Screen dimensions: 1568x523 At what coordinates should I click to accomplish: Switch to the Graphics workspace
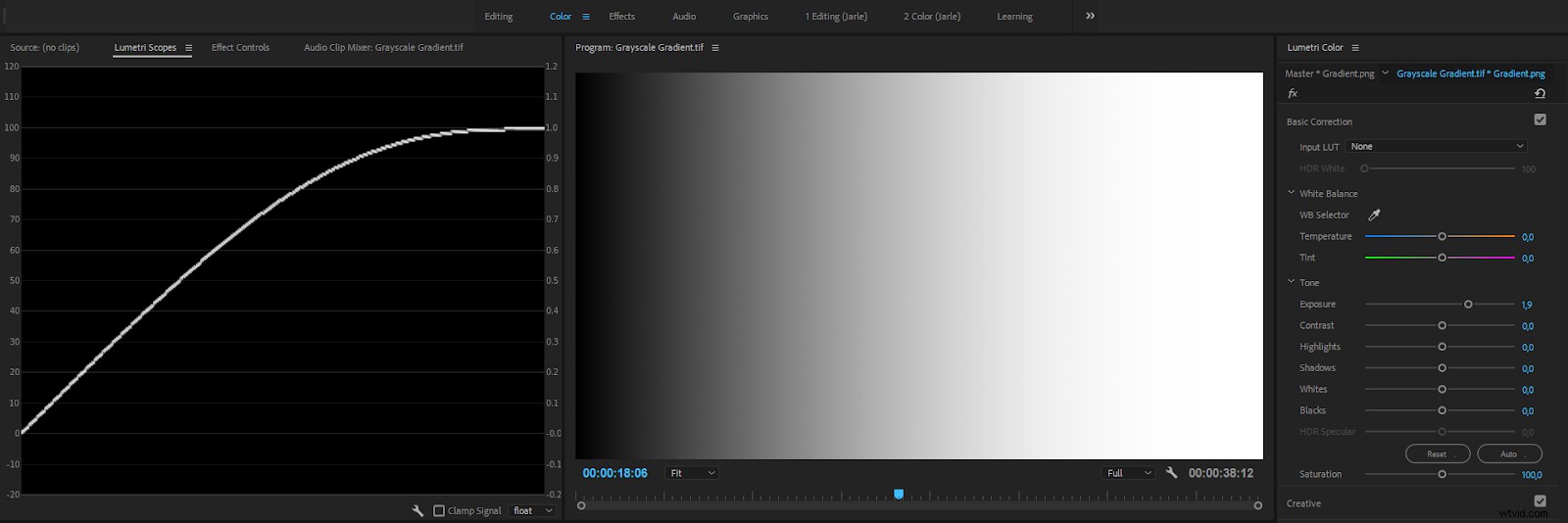tap(751, 17)
